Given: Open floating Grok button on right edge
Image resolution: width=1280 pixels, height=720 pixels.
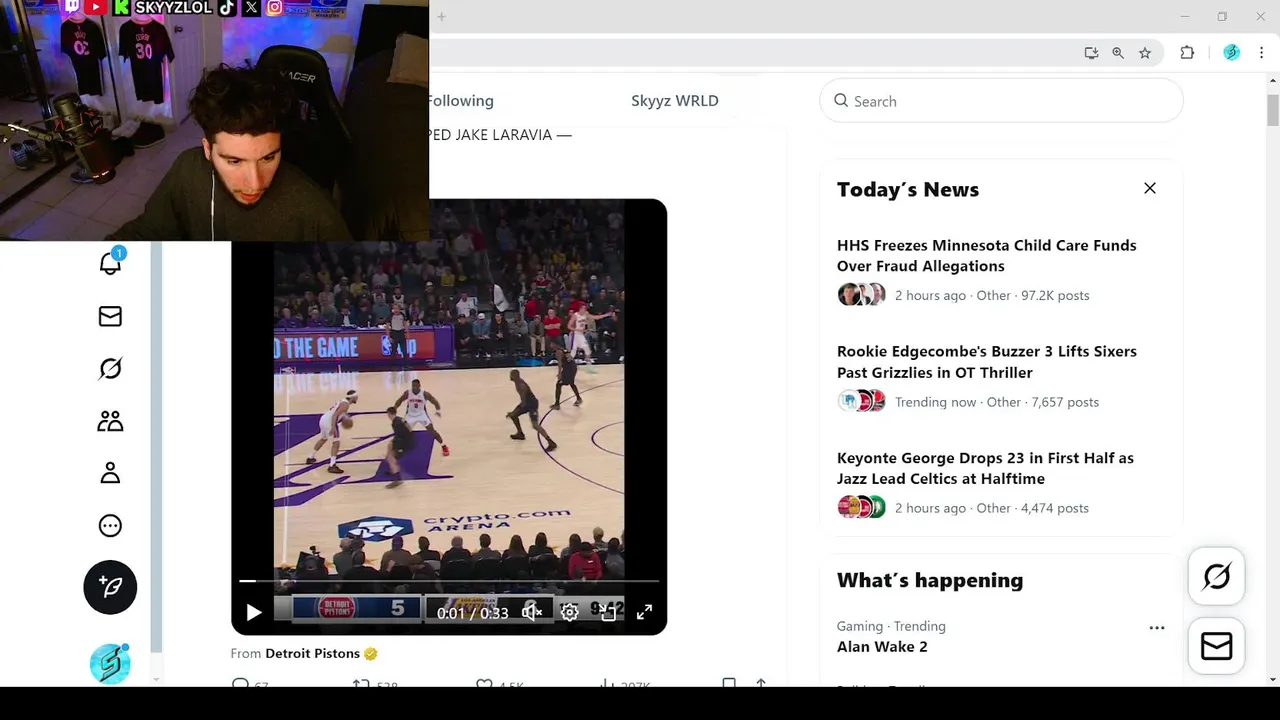Looking at the screenshot, I should pyautogui.click(x=1217, y=576).
